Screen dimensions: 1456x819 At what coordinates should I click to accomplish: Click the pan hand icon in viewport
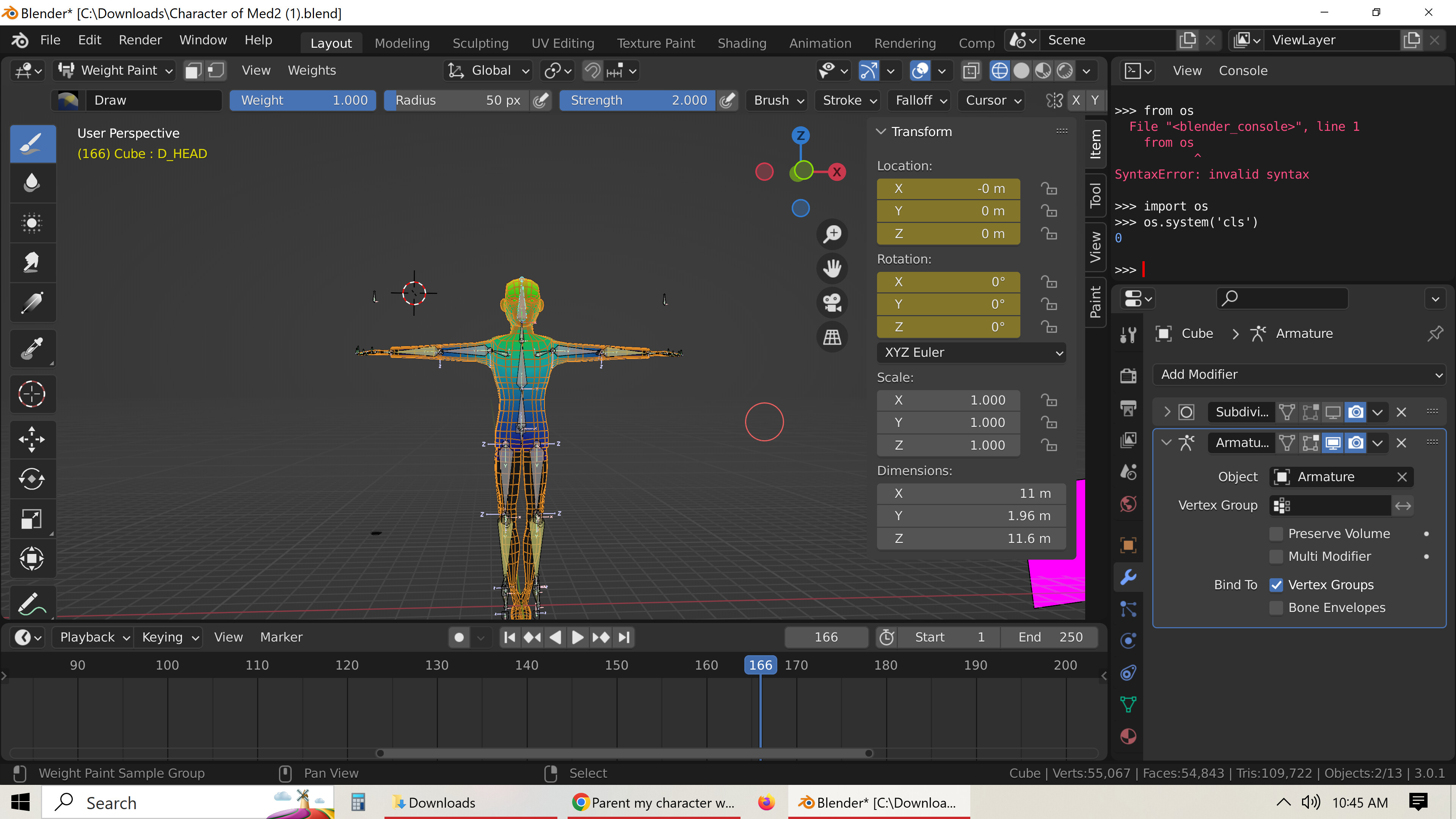(x=832, y=268)
